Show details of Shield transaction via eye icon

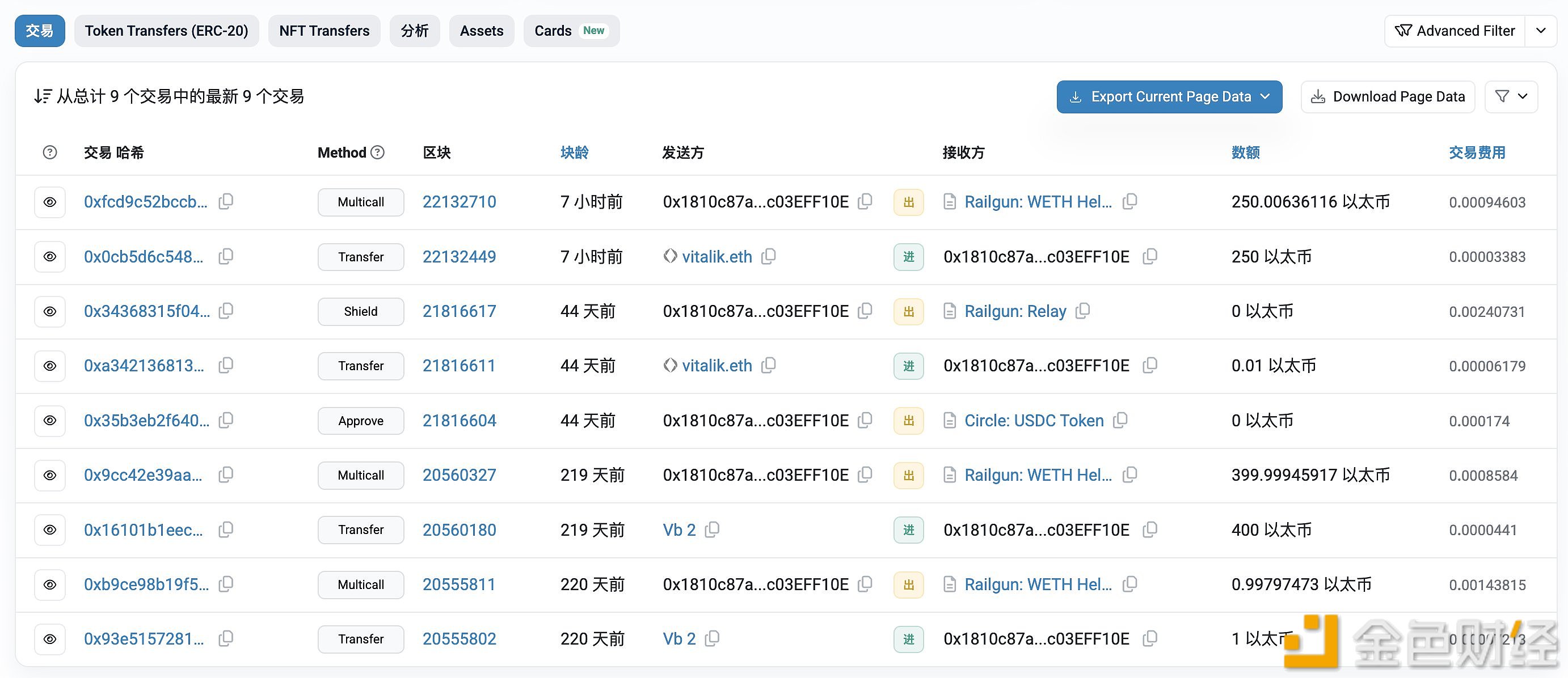coord(49,311)
